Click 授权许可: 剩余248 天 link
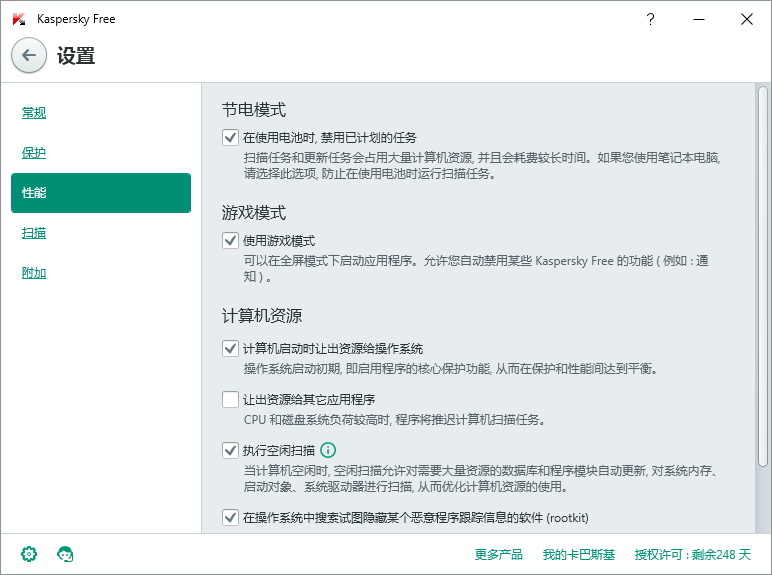772x575 pixels. [x=693, y=555]
